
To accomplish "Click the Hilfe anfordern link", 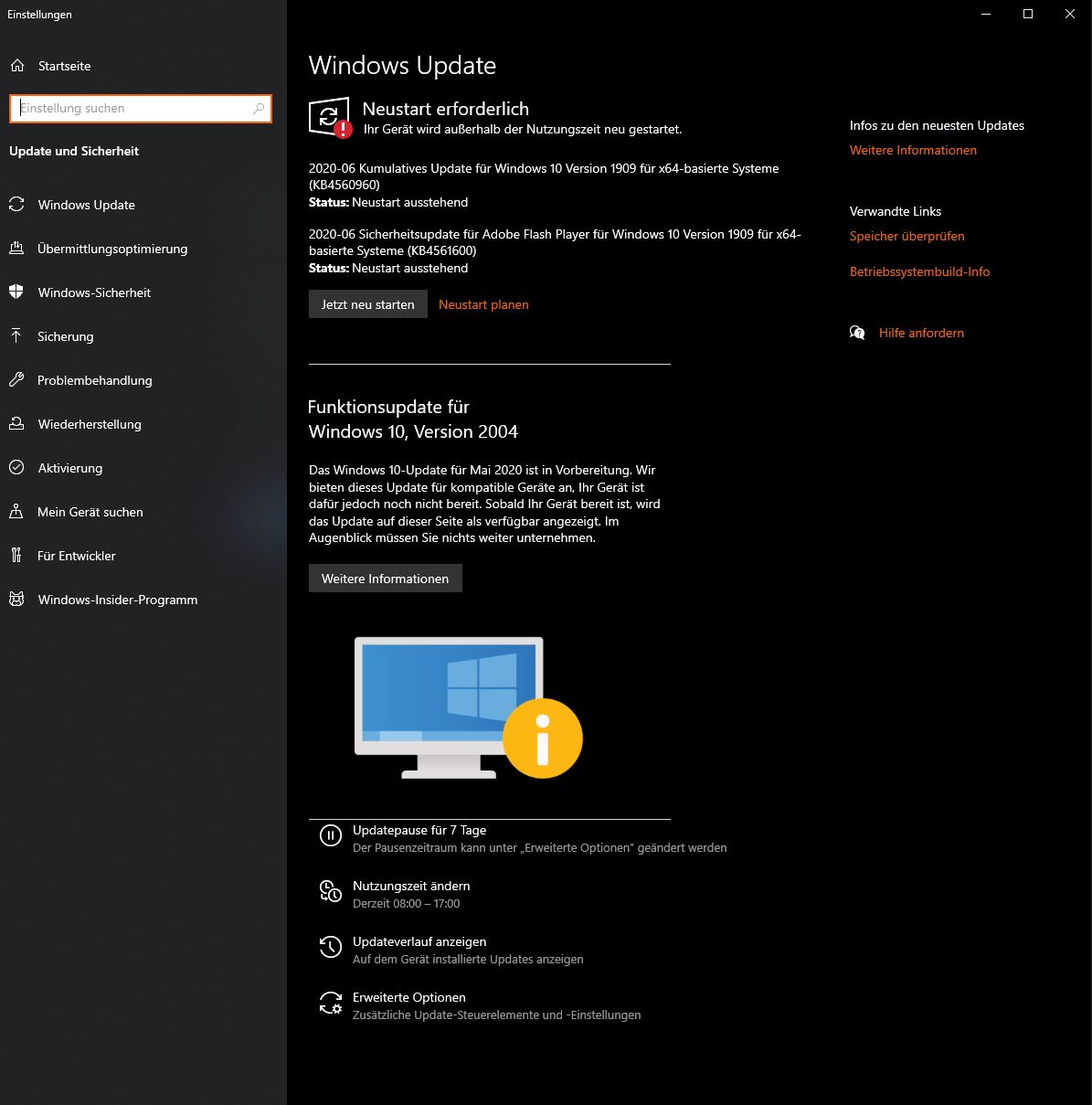I will pyautogui.click(x=921, y=333).
